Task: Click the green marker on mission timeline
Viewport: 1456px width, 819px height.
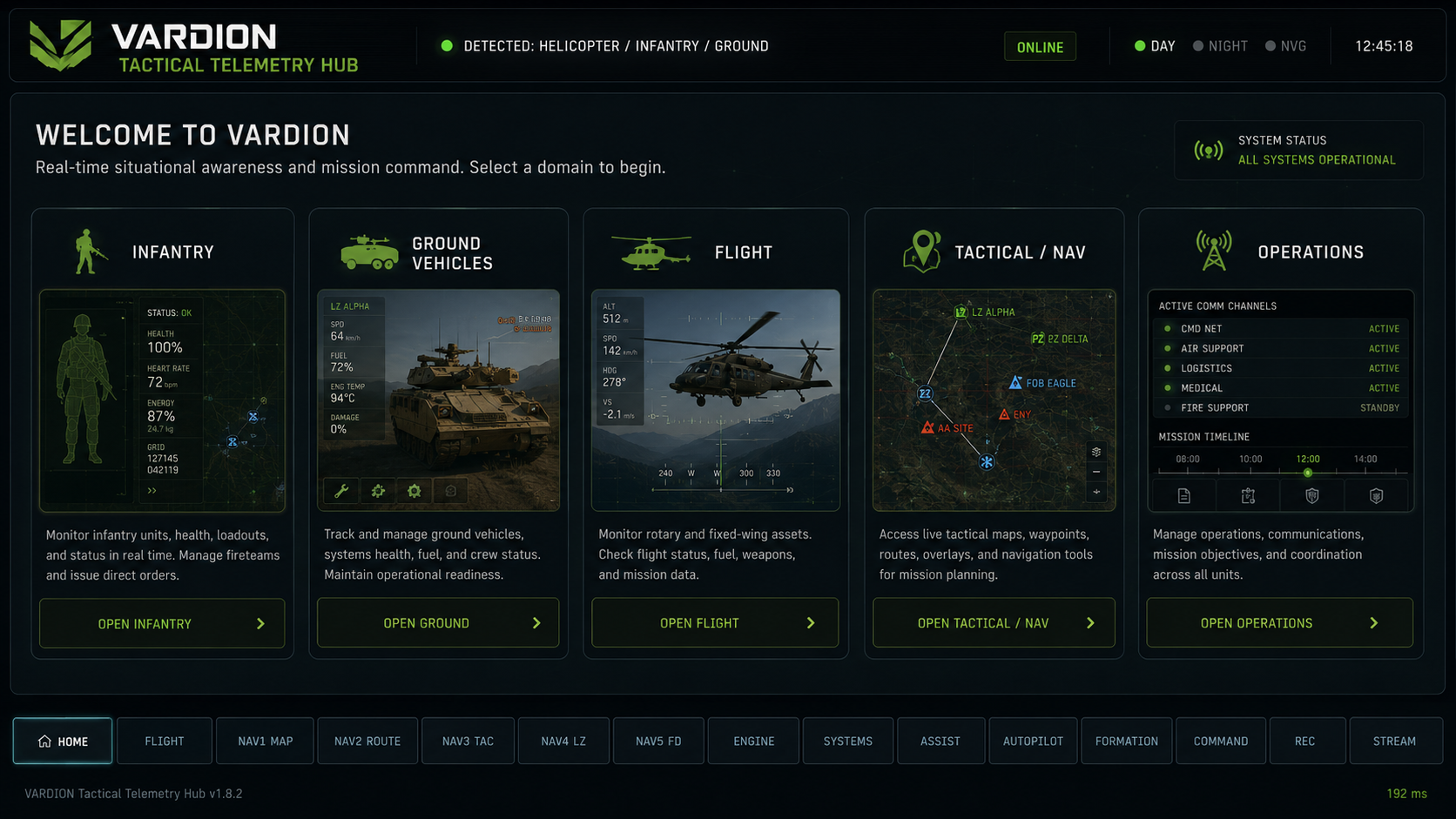Action: pos(1308,473)
